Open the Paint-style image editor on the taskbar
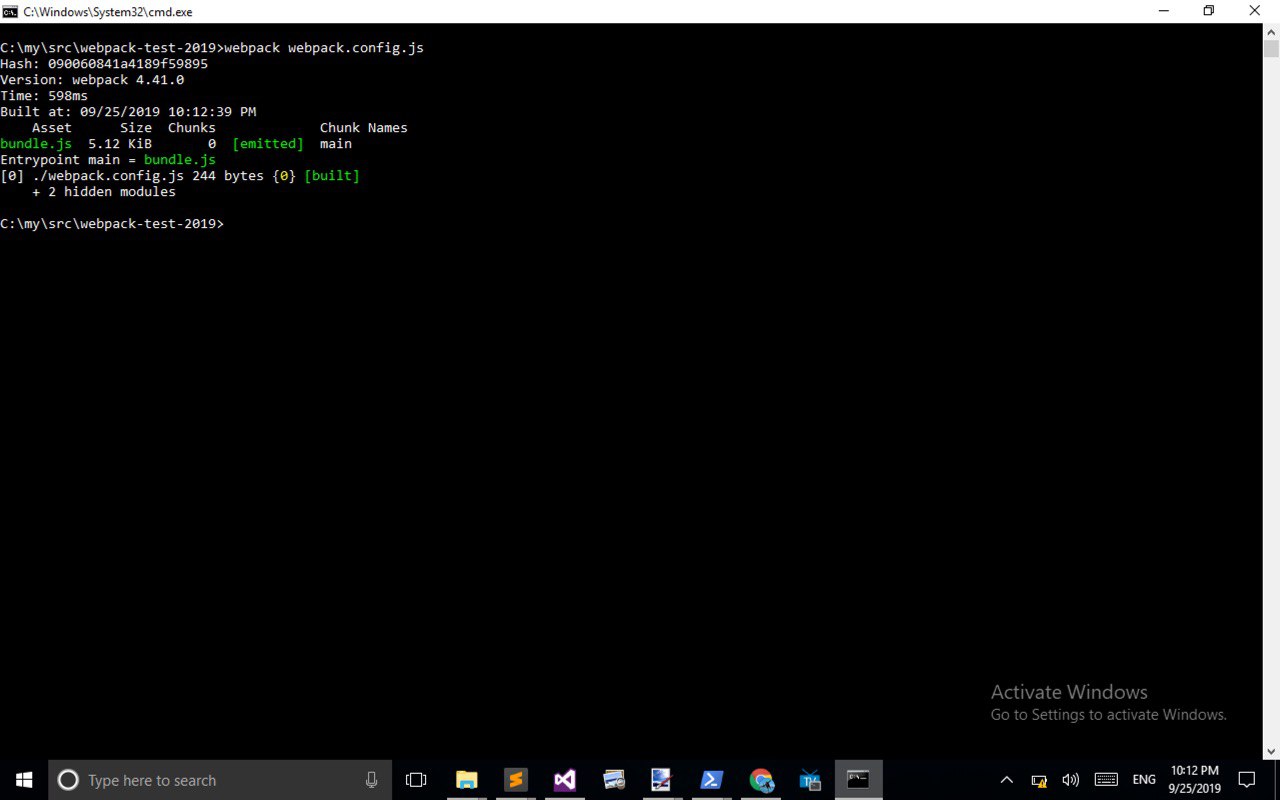The image size is (1280, 800). (x=662, y=780)
